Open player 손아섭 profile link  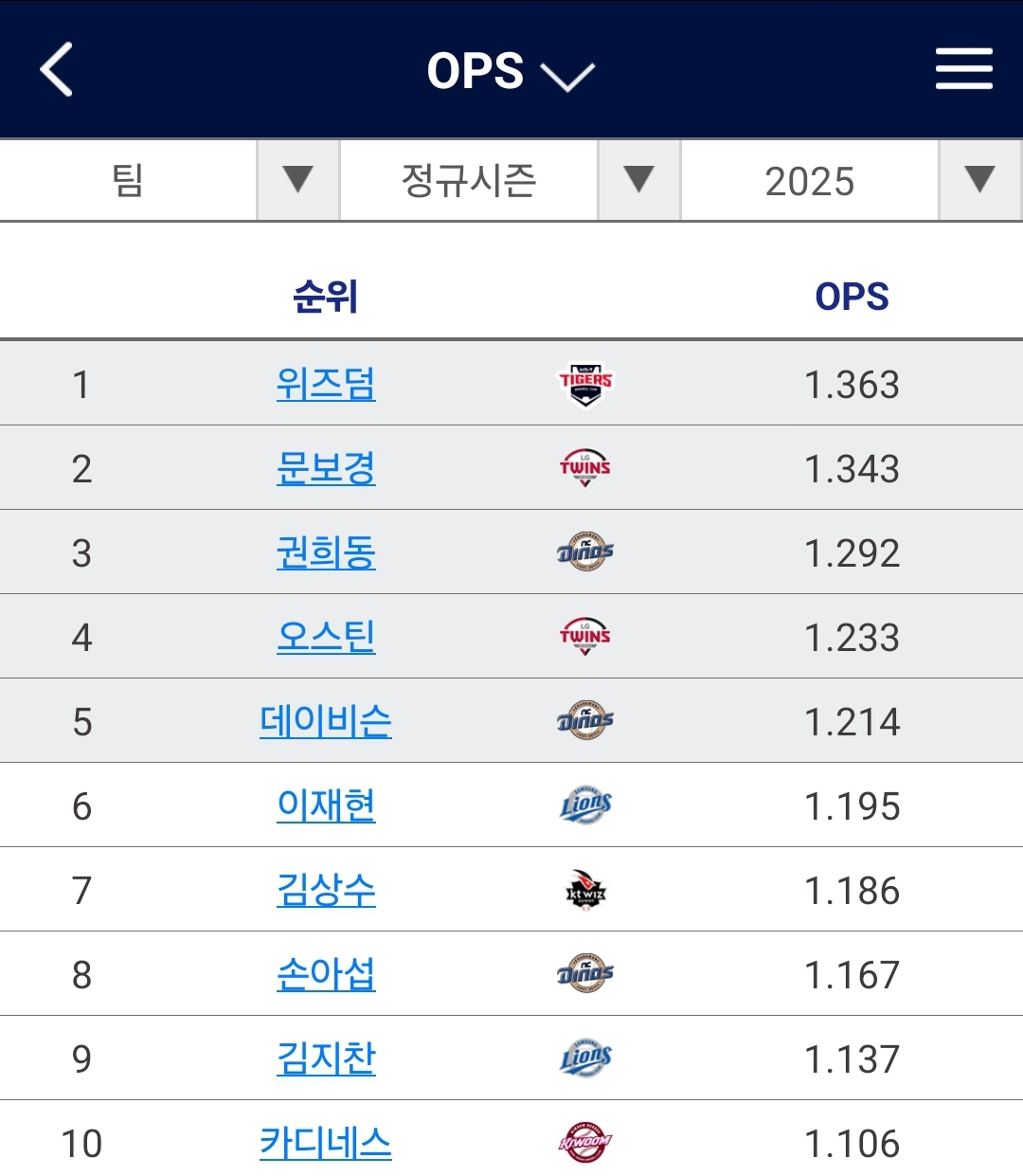tap(326, 974)
